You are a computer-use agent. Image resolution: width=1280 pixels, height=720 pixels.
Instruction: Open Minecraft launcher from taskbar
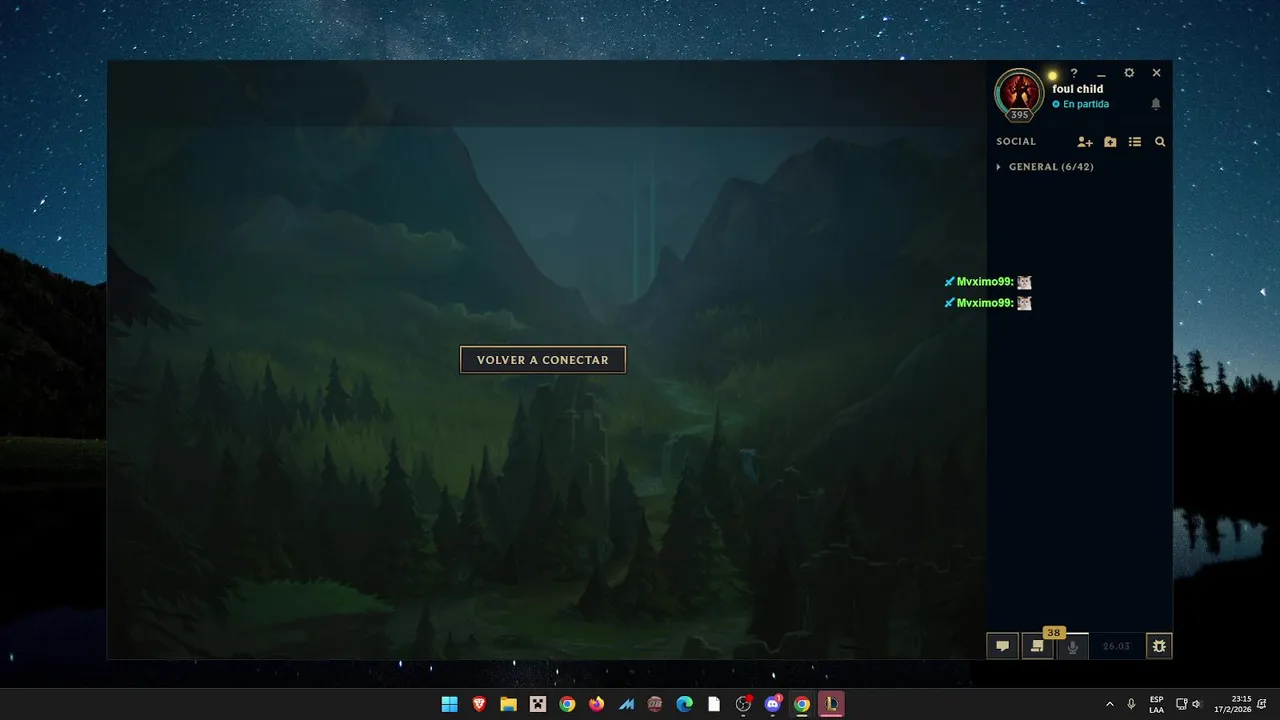(x=538, y=704)
